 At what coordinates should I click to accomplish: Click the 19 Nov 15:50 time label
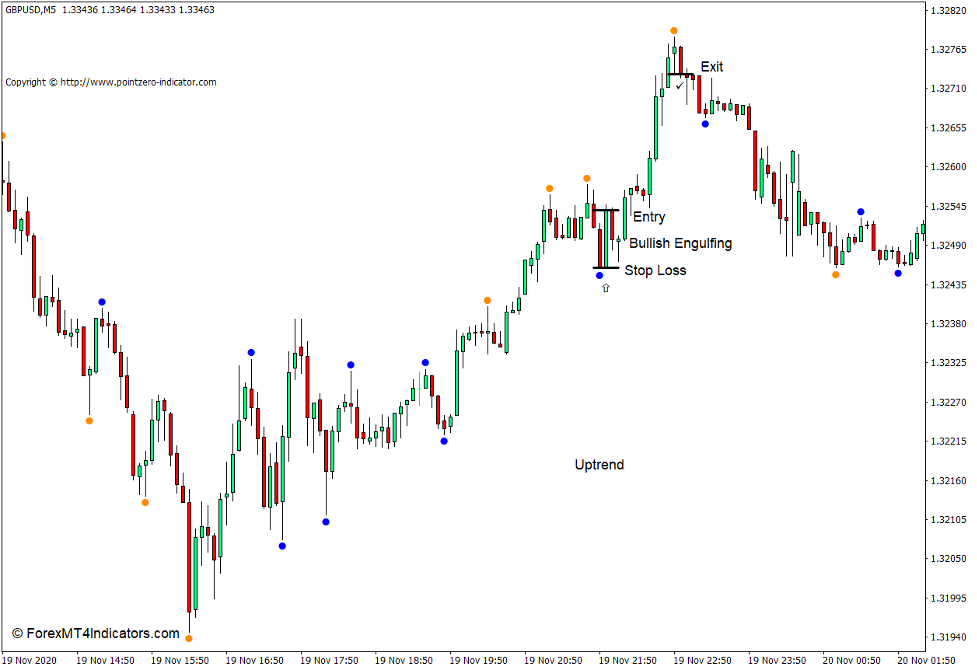(x=180, y=661)
